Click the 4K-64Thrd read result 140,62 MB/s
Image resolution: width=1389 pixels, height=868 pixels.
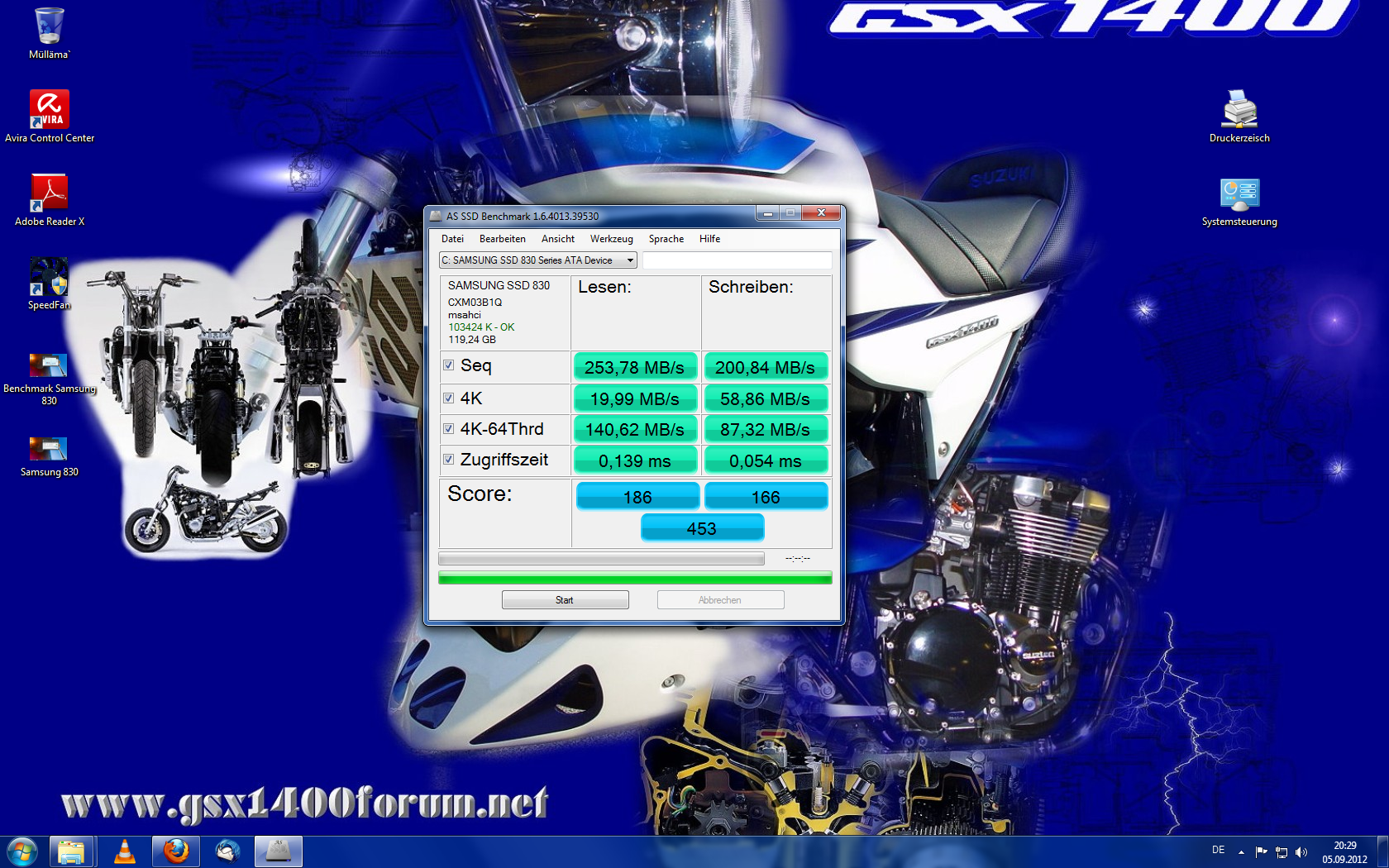pyautogui.click(x=635, y=429)
